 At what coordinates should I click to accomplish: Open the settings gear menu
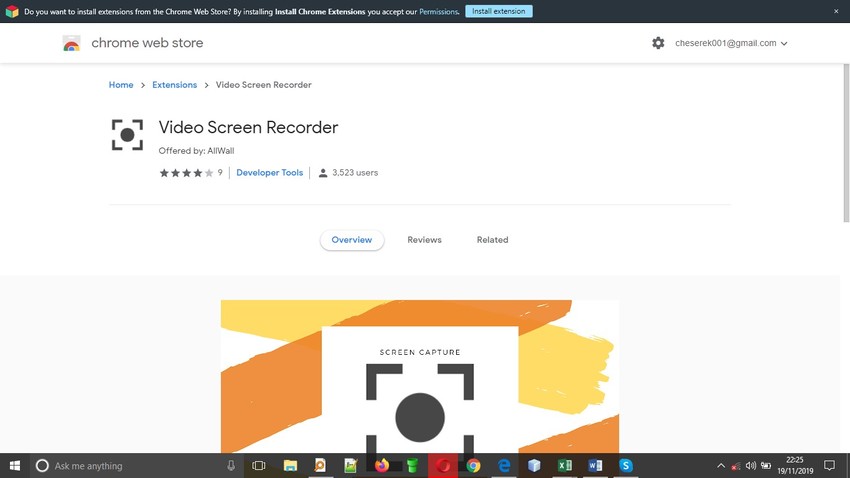pyautogui.click(x=658, y=43)
